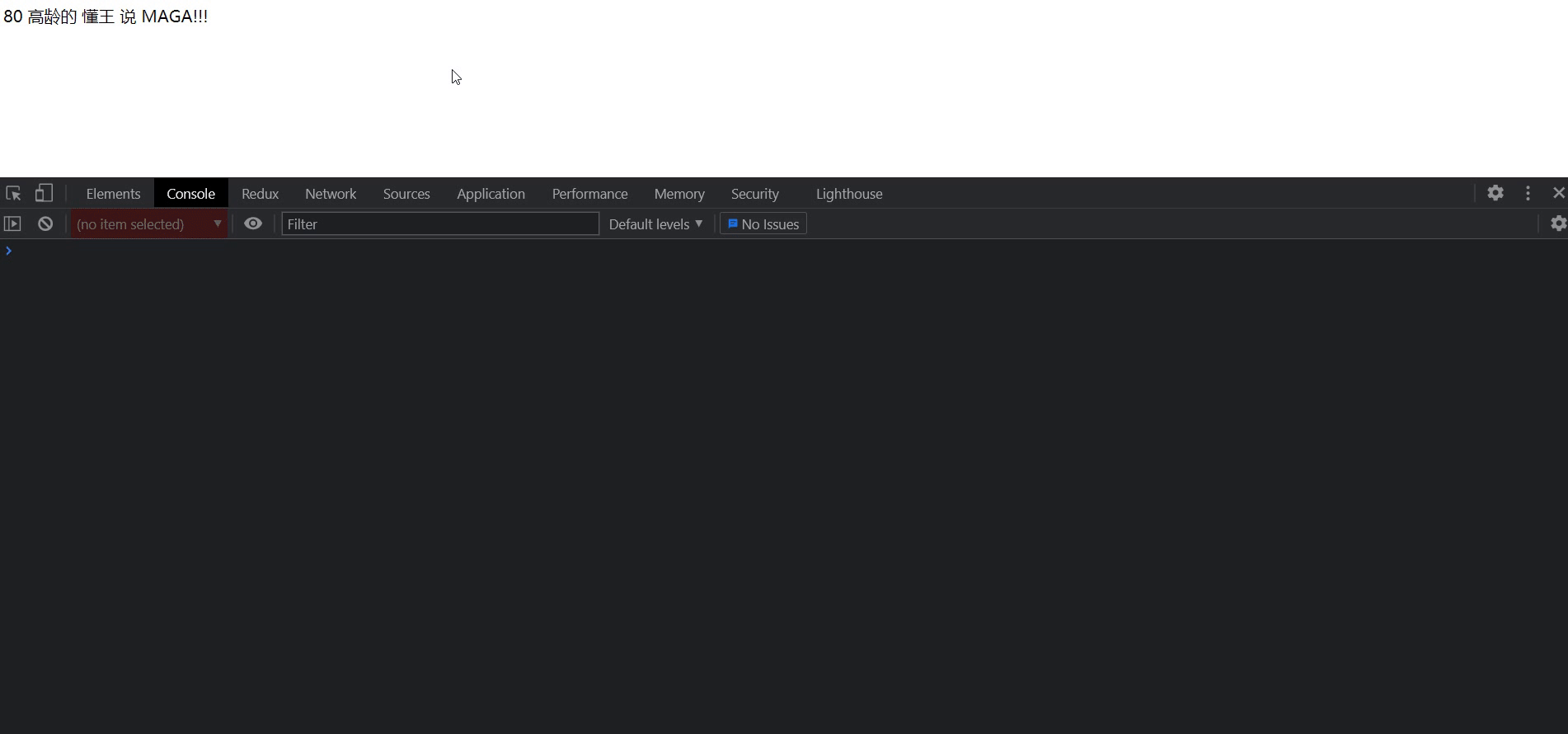
Task: Close the DevTools panel
Action: pyautogui.click(x=1558, y=193)
